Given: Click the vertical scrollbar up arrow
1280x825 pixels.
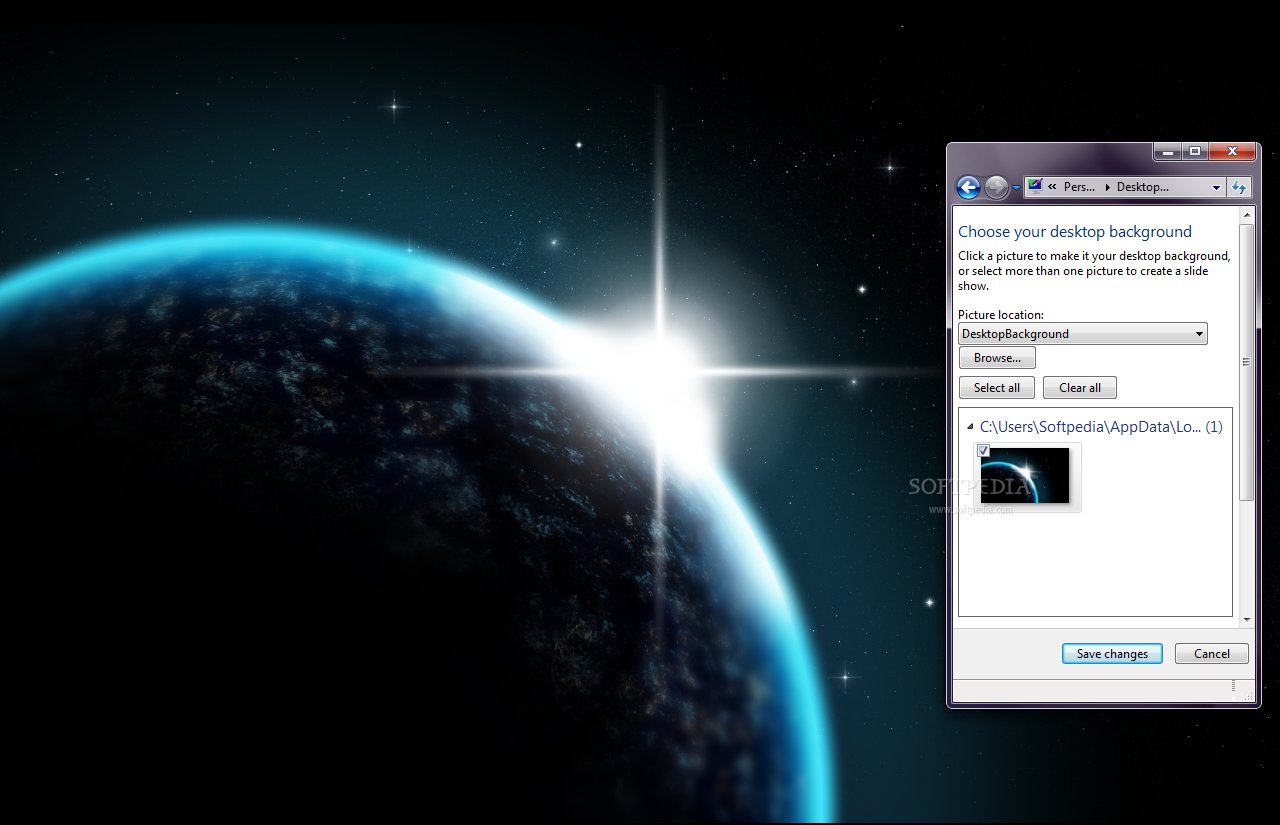Looking at the screenshot, I should [x=1246, y=215].
